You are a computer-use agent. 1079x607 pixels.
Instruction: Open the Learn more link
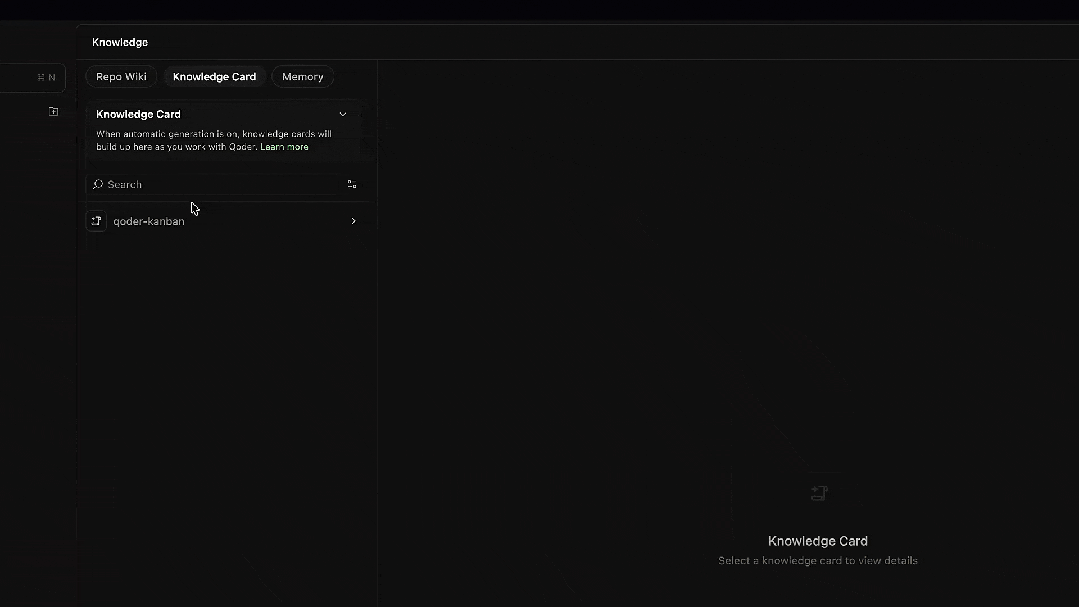point(284,147)
